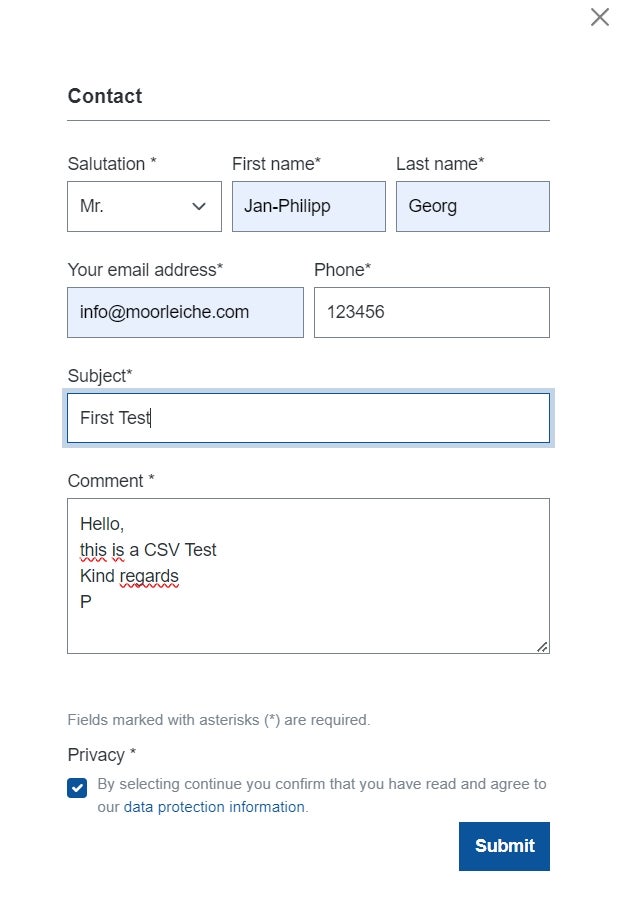Click the Last name label text
Screen dimensions: 617x914
pos(440,164)
